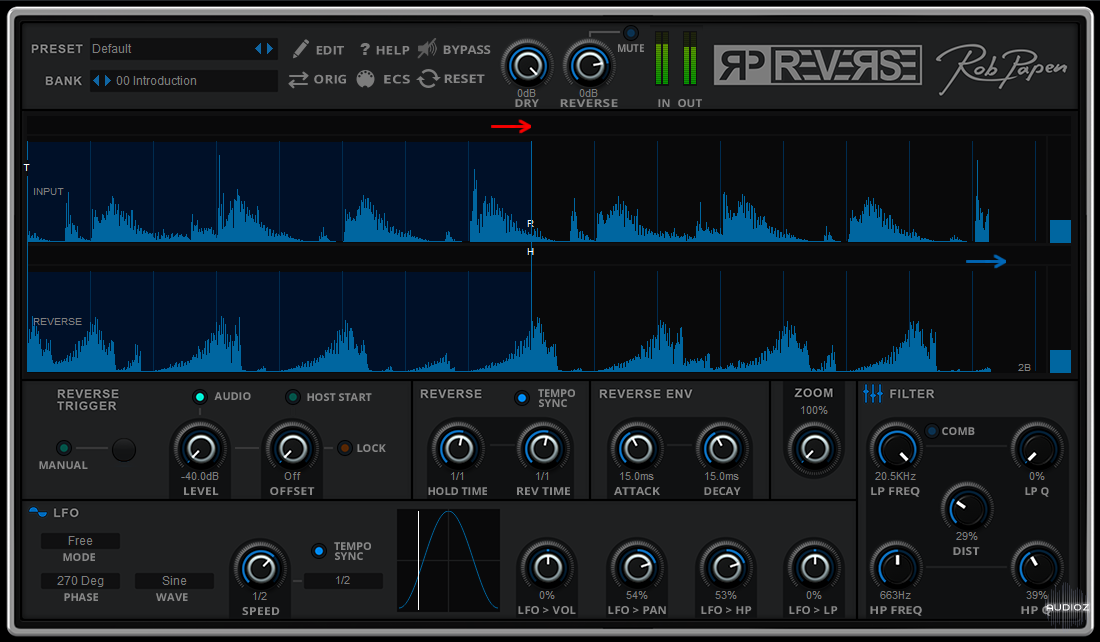Click the REV TIME knob
Screen dimensions: 1100x642
tap(543, 448)
